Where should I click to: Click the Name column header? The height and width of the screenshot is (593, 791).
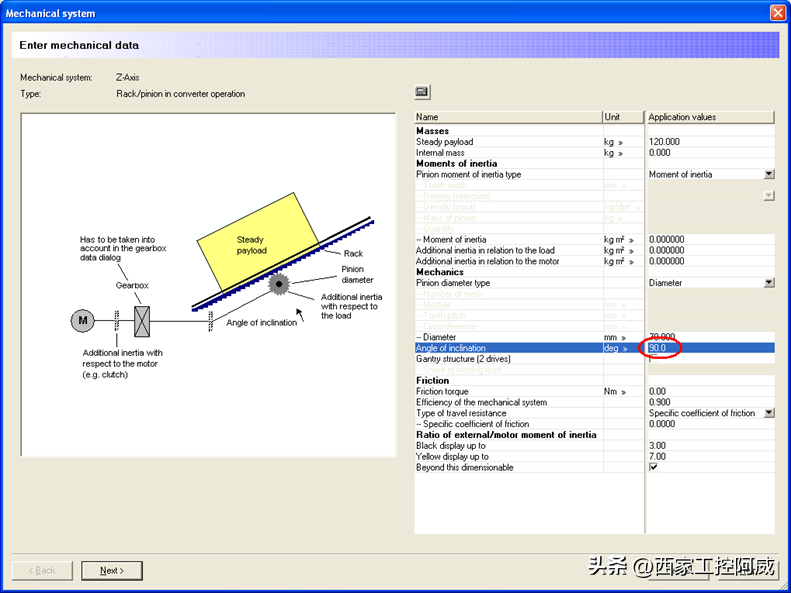click(x=507, y=117)
